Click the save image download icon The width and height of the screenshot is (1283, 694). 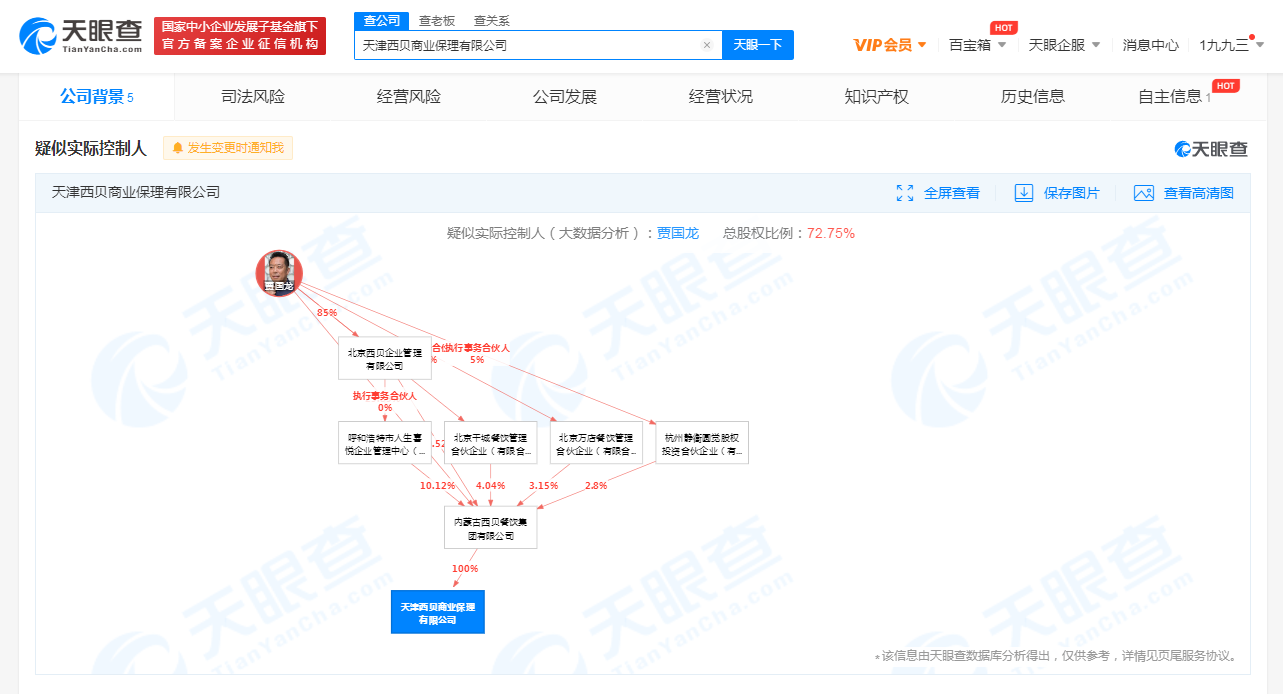tap(1024, 193)
